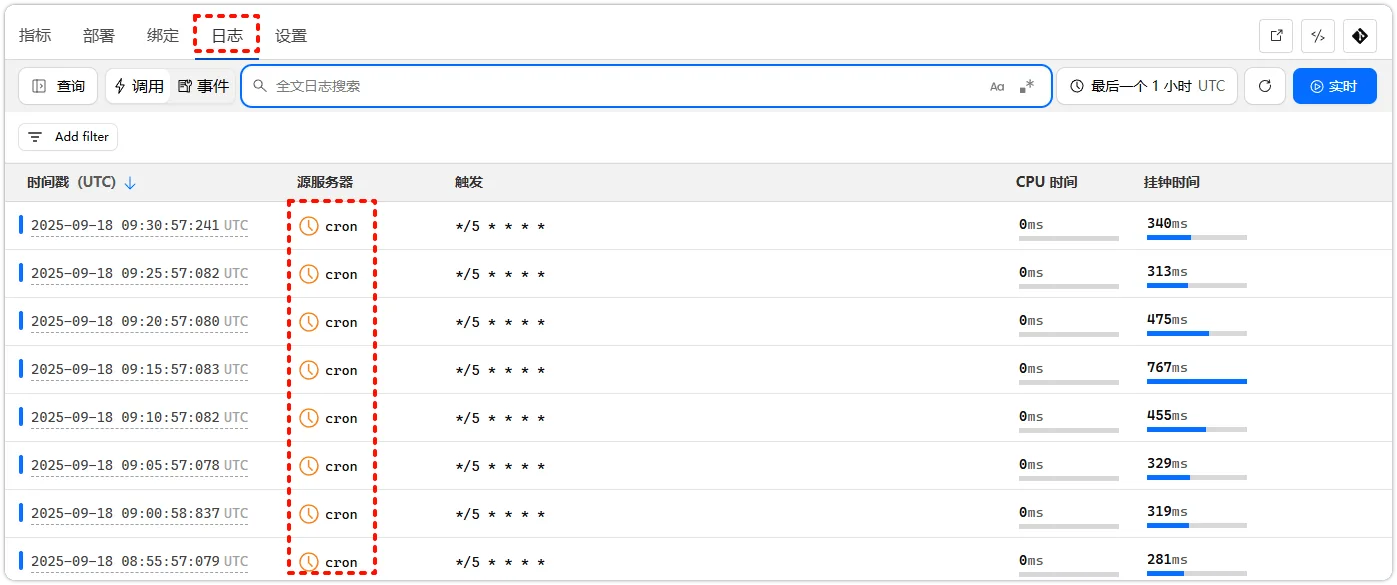Toggle case sensitivity with the Aa control
The width and height of the screenshot is (1397, 585).
pyautogui.click(x=996, y=86)
